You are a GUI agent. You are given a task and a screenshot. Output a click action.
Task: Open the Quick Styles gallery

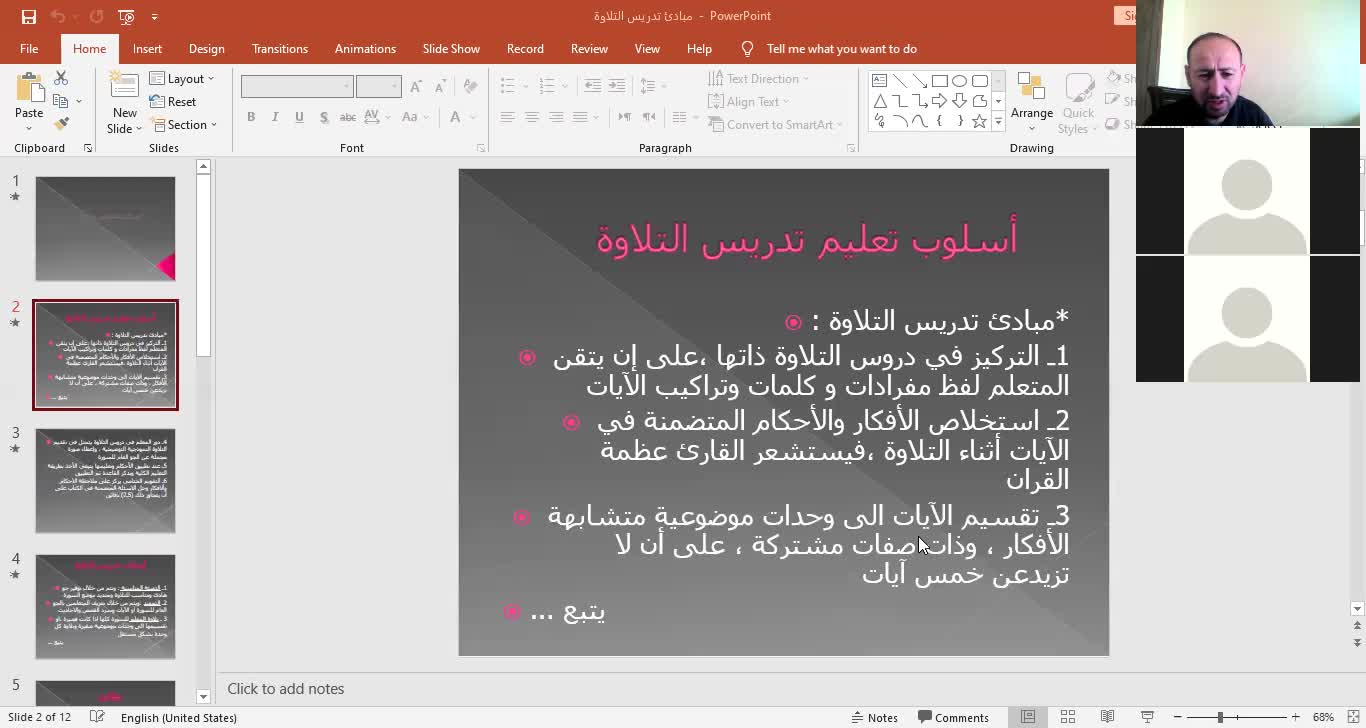point(1077,102)
